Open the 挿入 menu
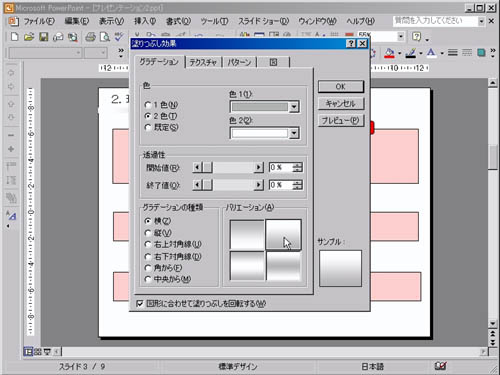This screenshot has width=500, height=375. [145, 21]
